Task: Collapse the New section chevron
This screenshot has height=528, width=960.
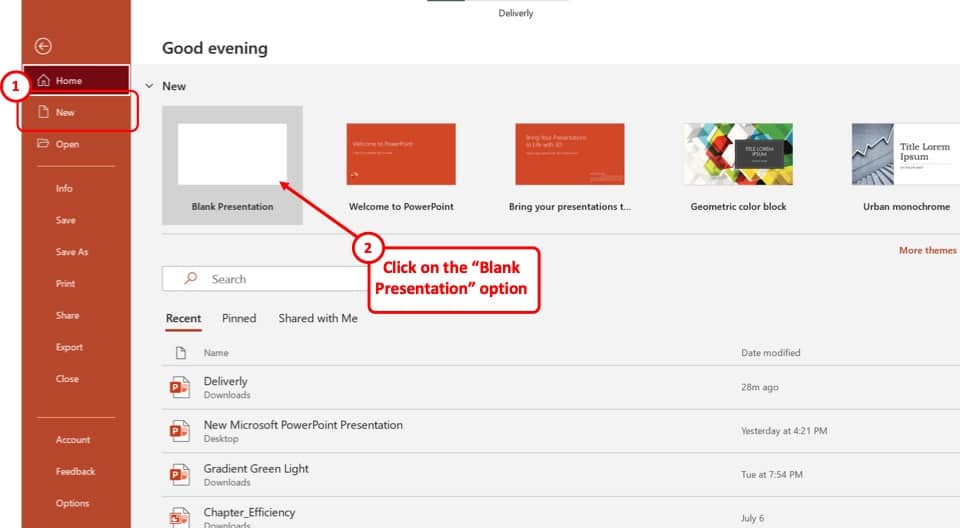Action: coord(149,86)
